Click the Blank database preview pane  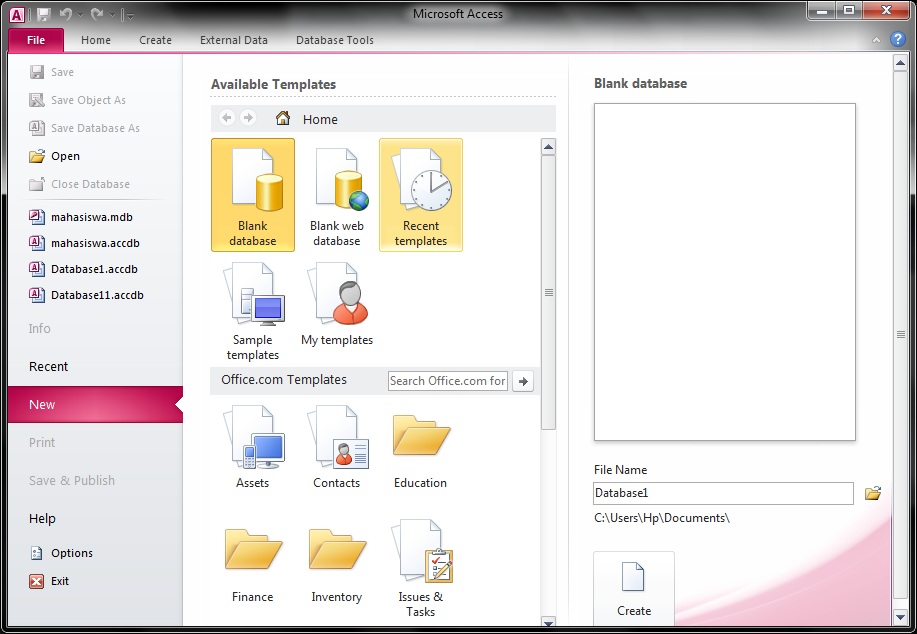tap(725, 272)
